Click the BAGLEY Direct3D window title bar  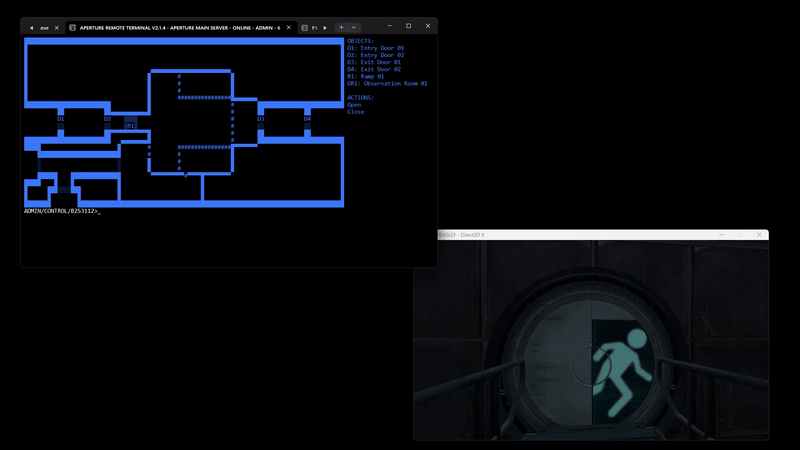tap(603, 235)
